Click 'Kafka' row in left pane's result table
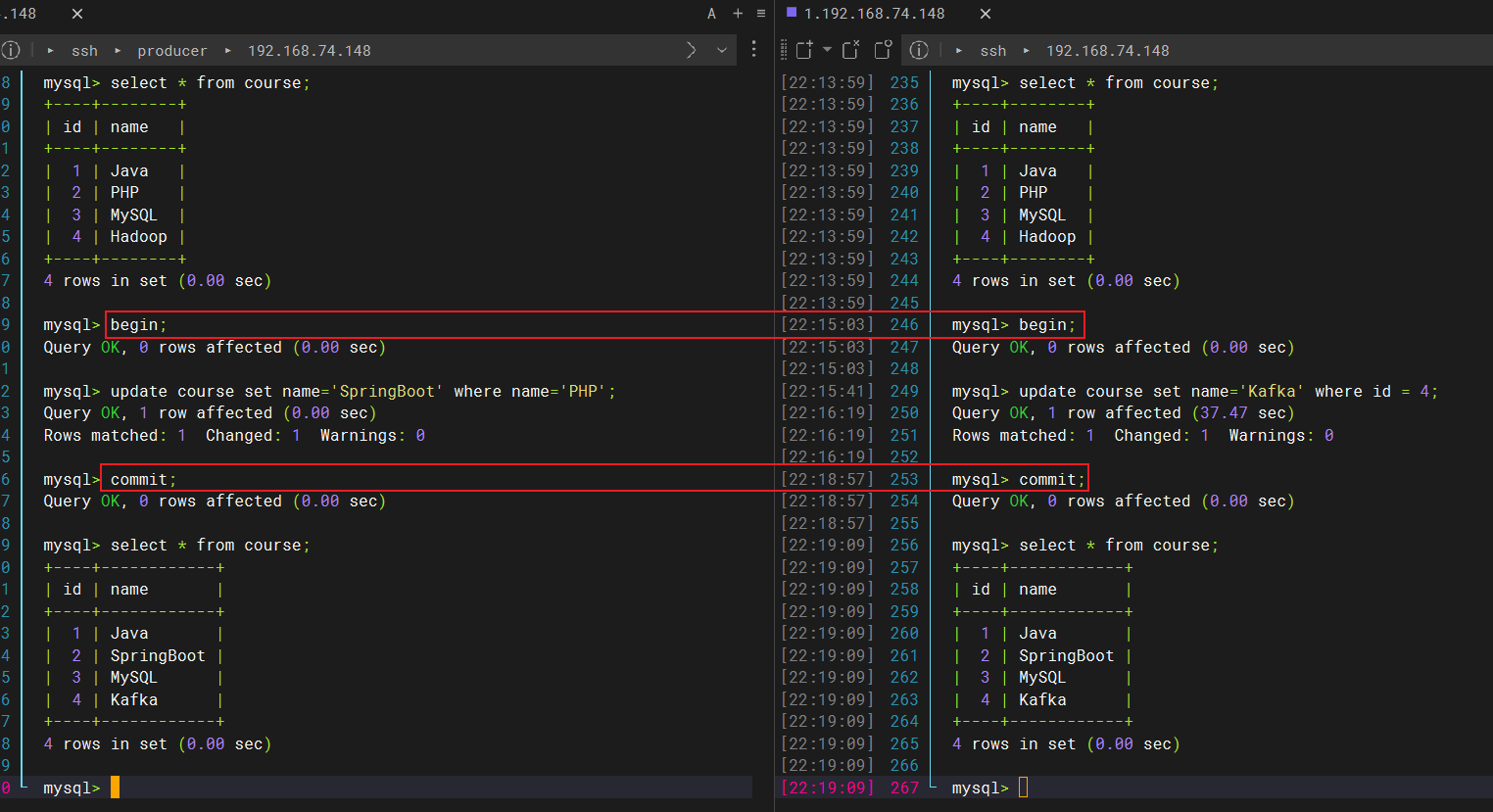 click(x=133, y=700)
